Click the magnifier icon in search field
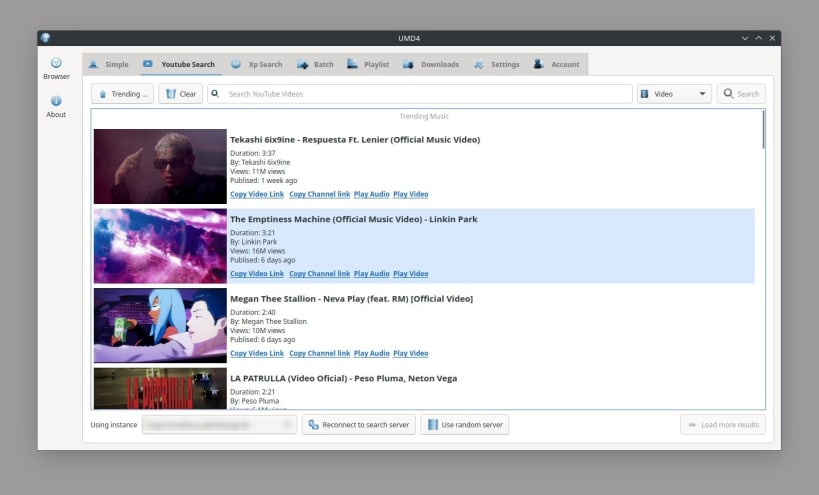The width and height of the screenshot is (819, 495). pos(215,94)
